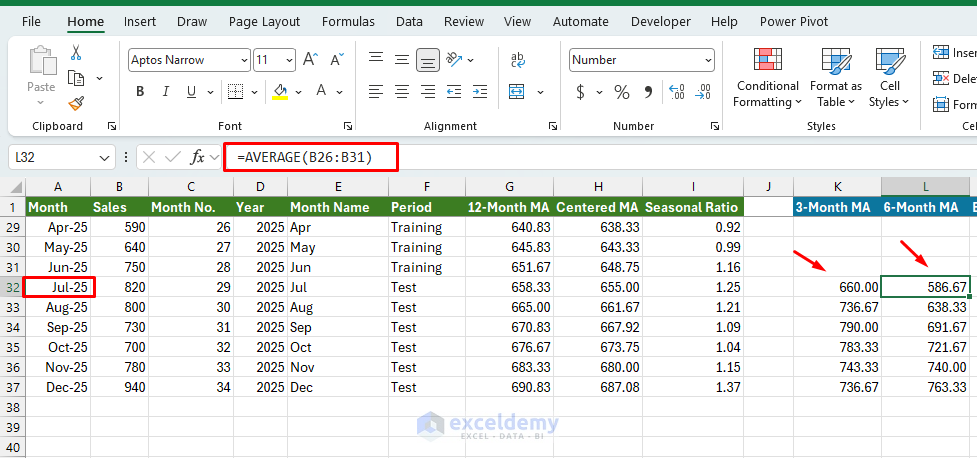The height and width of the screenshot is (458, 977).
Task: Select the Format Painter brush
Action: click(x=76, y=103)
